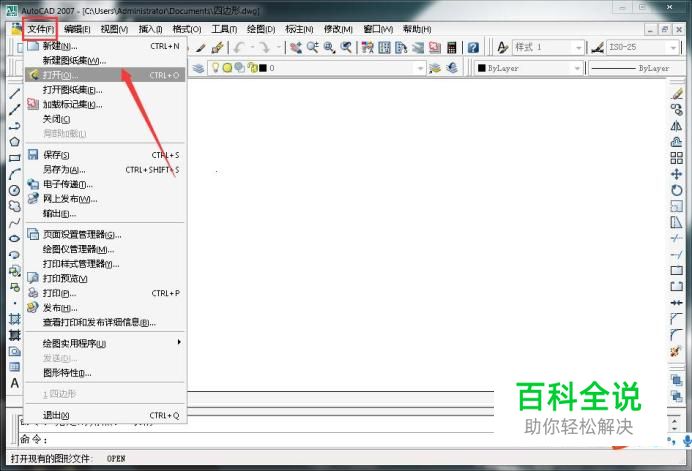Select the Hatch tool
The width and height of the screenshot is (692, 471).
pos(15,319)
